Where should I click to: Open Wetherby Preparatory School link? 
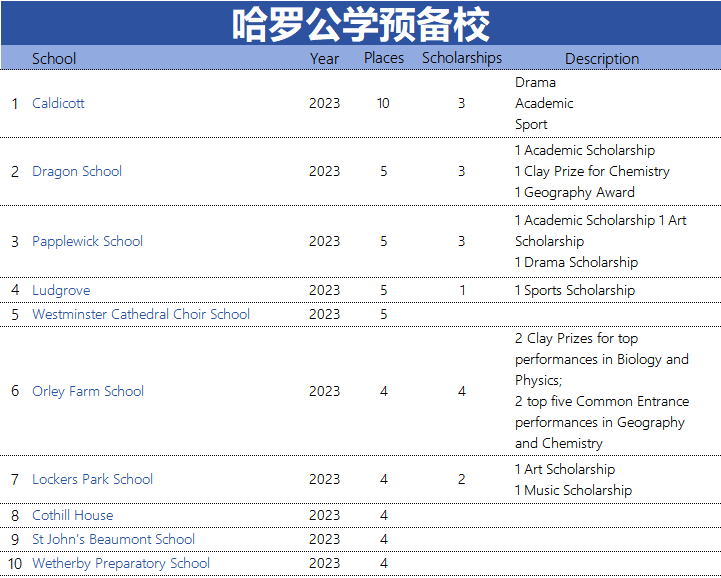pos(121,563)
